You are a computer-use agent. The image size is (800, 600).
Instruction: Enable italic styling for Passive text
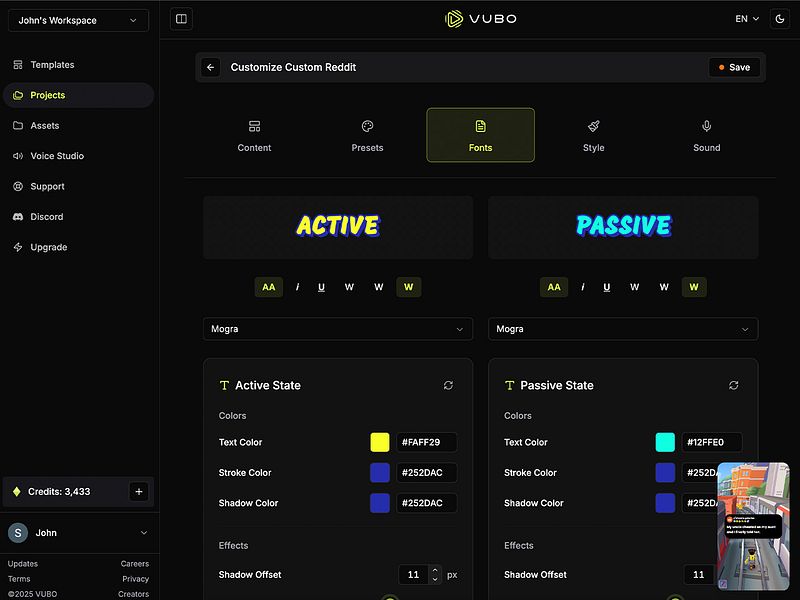click(582, 287)
